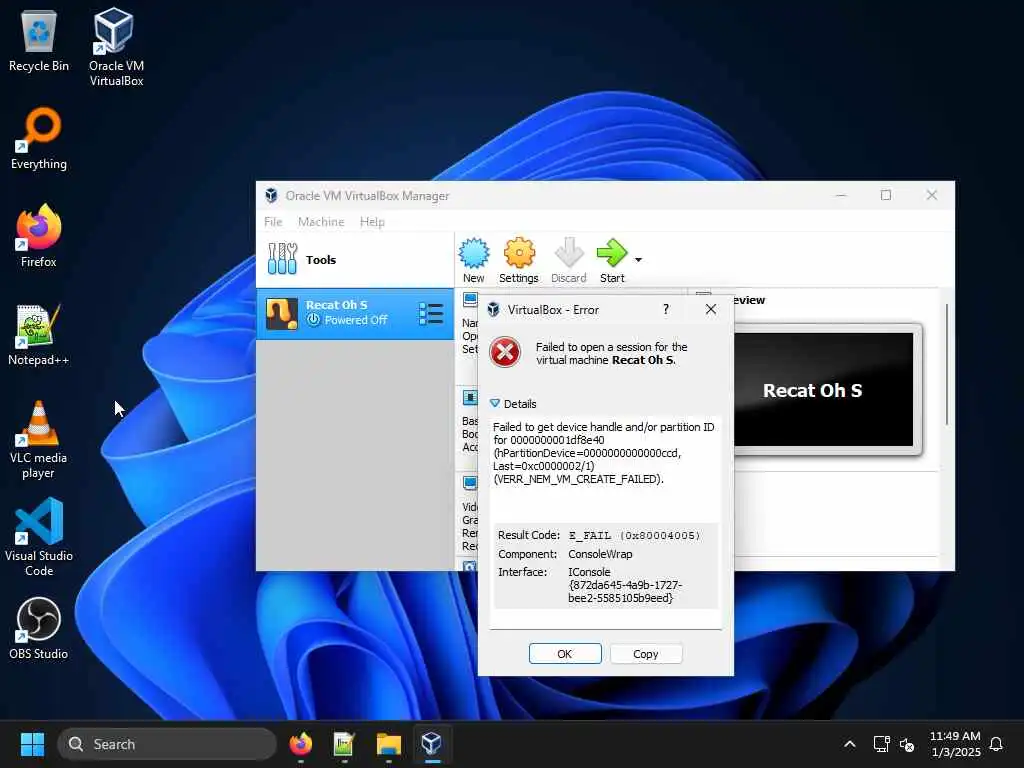This screenshot has height=768, width=1024.
Task: Open Firefox from the taskbar
Action: pos(300,744)
